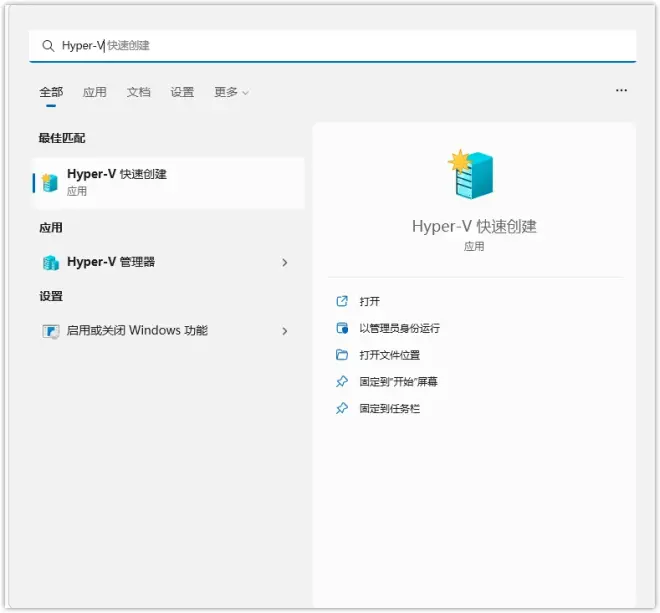Click the Windows 功能 control panel icon
The width and height of the screenshot is (660, 613).
click(x=51, y=331)
